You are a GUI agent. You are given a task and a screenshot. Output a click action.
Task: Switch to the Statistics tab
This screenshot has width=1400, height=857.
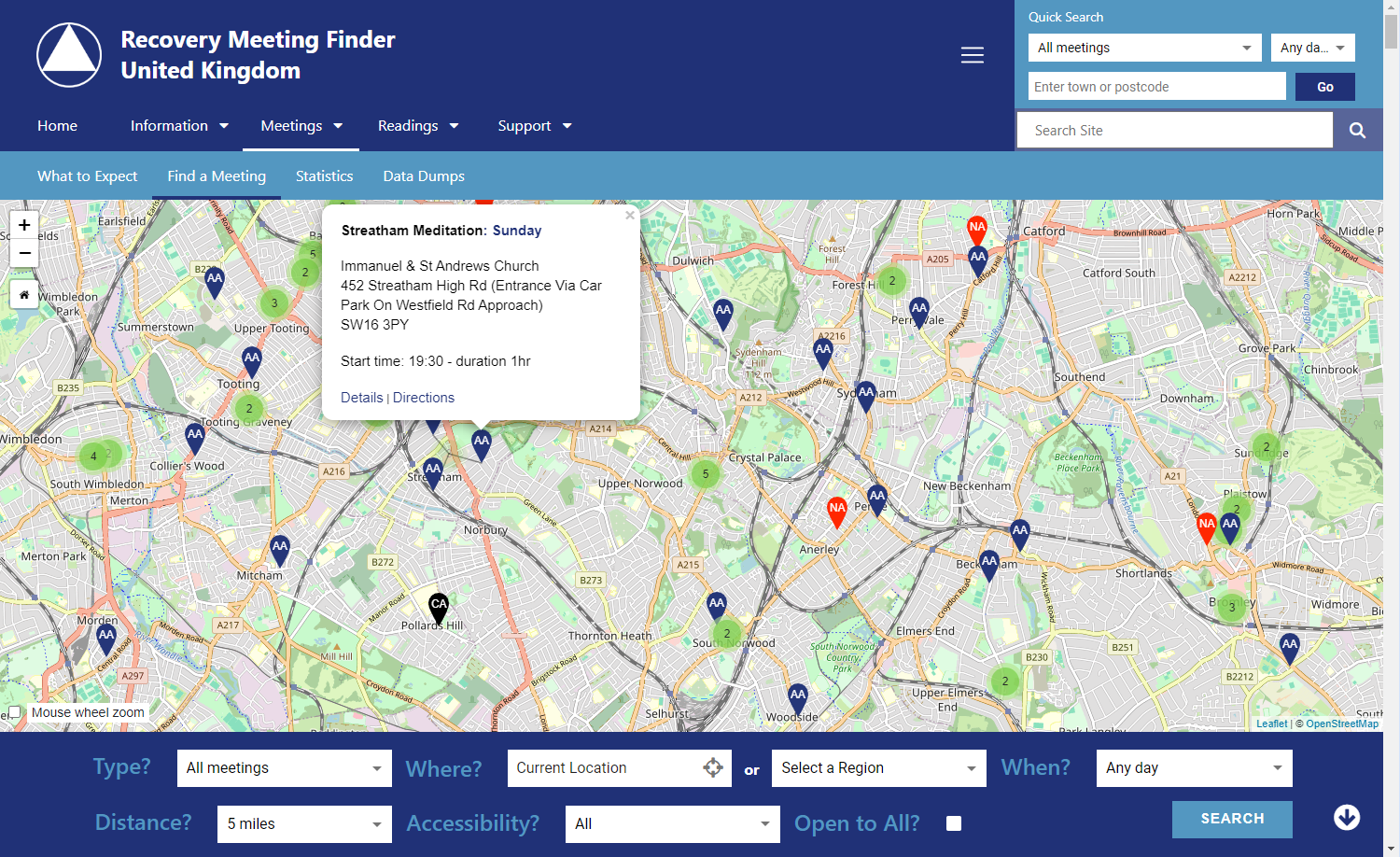tap(324, 176)
